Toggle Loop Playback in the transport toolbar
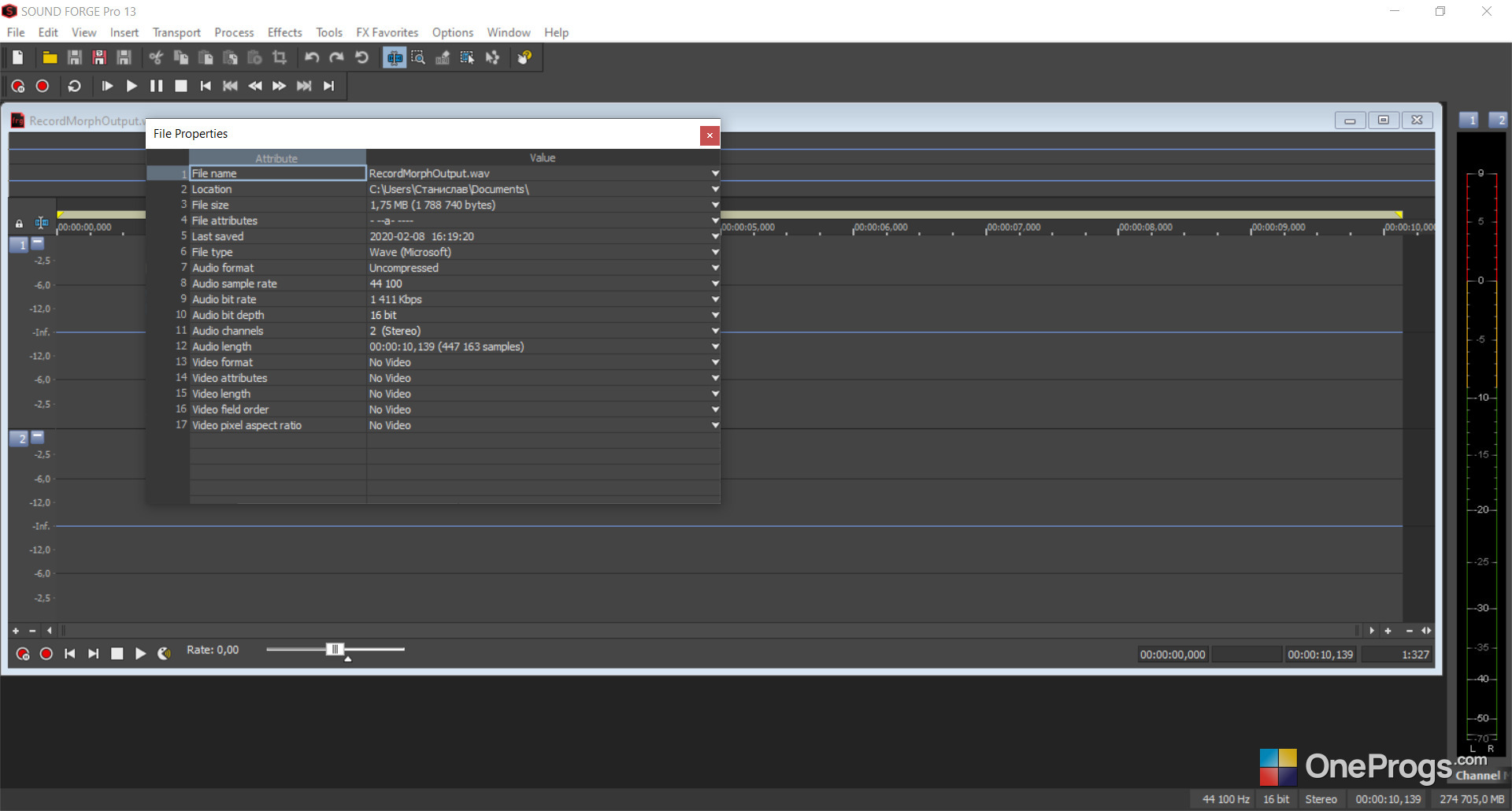This screenshot has height=811, width=1512. [x=75, y=86]
